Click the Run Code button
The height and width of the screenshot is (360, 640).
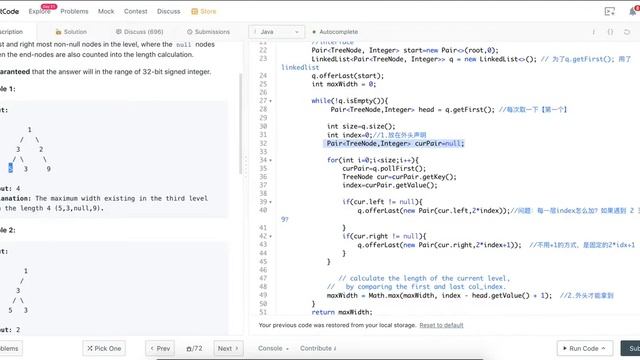point(585,349)
